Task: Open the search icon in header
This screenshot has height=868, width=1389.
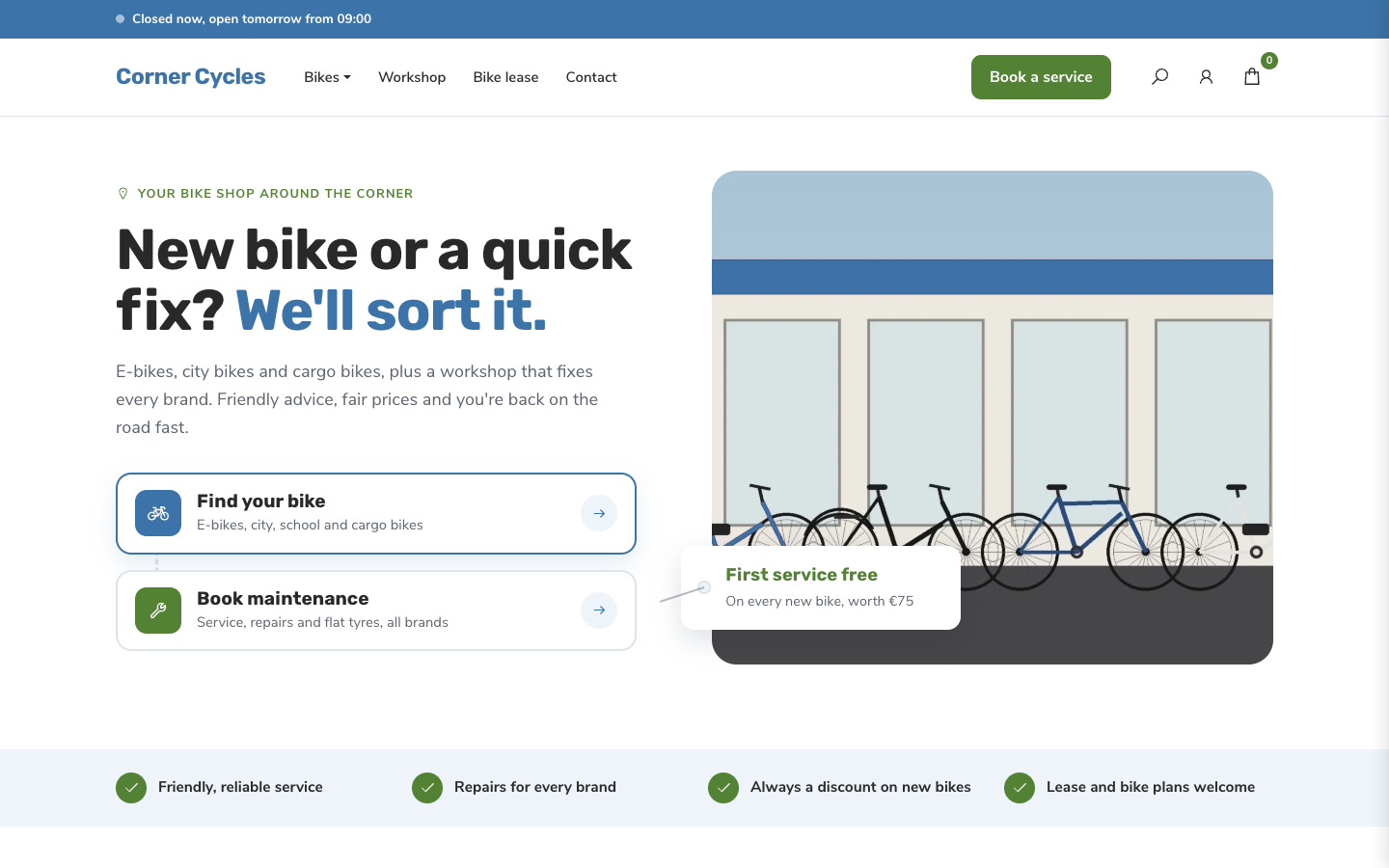Action: [1159, 77]
